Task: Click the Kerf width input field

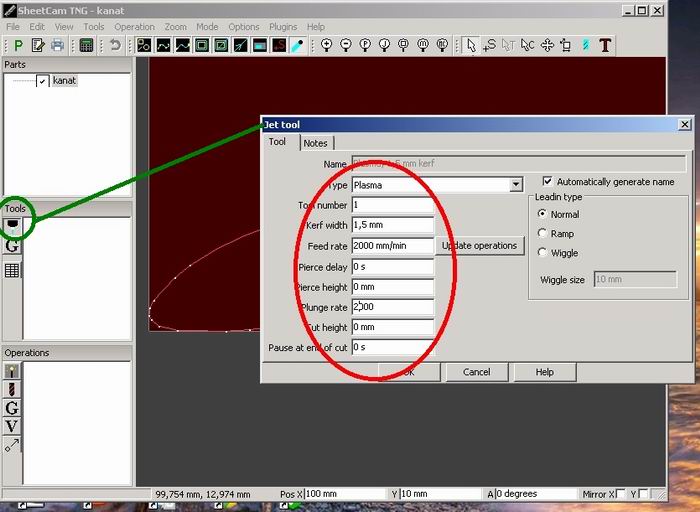Action: [x=393, y=225]
